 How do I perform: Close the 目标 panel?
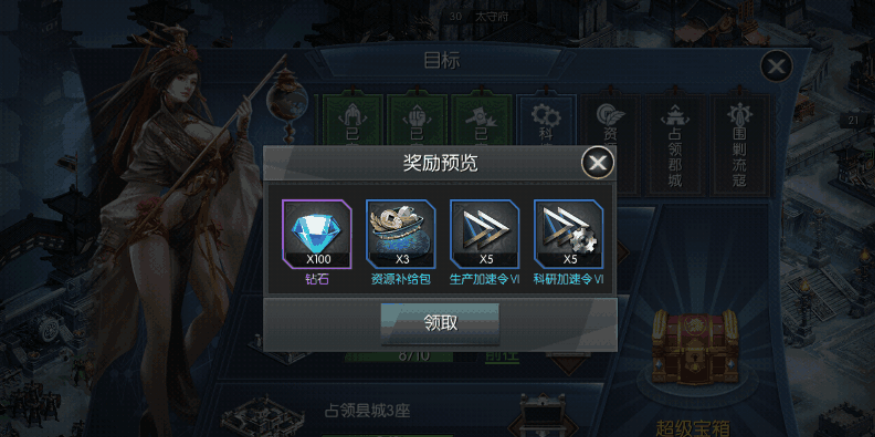tap(776, 66)
